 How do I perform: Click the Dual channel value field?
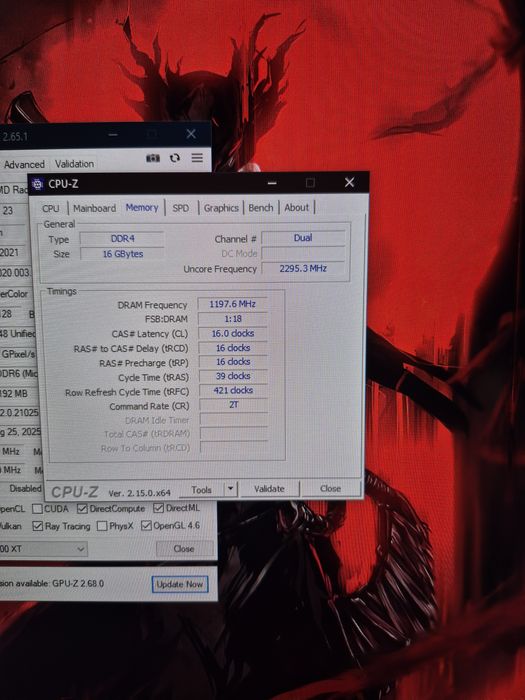pos(303,238)
